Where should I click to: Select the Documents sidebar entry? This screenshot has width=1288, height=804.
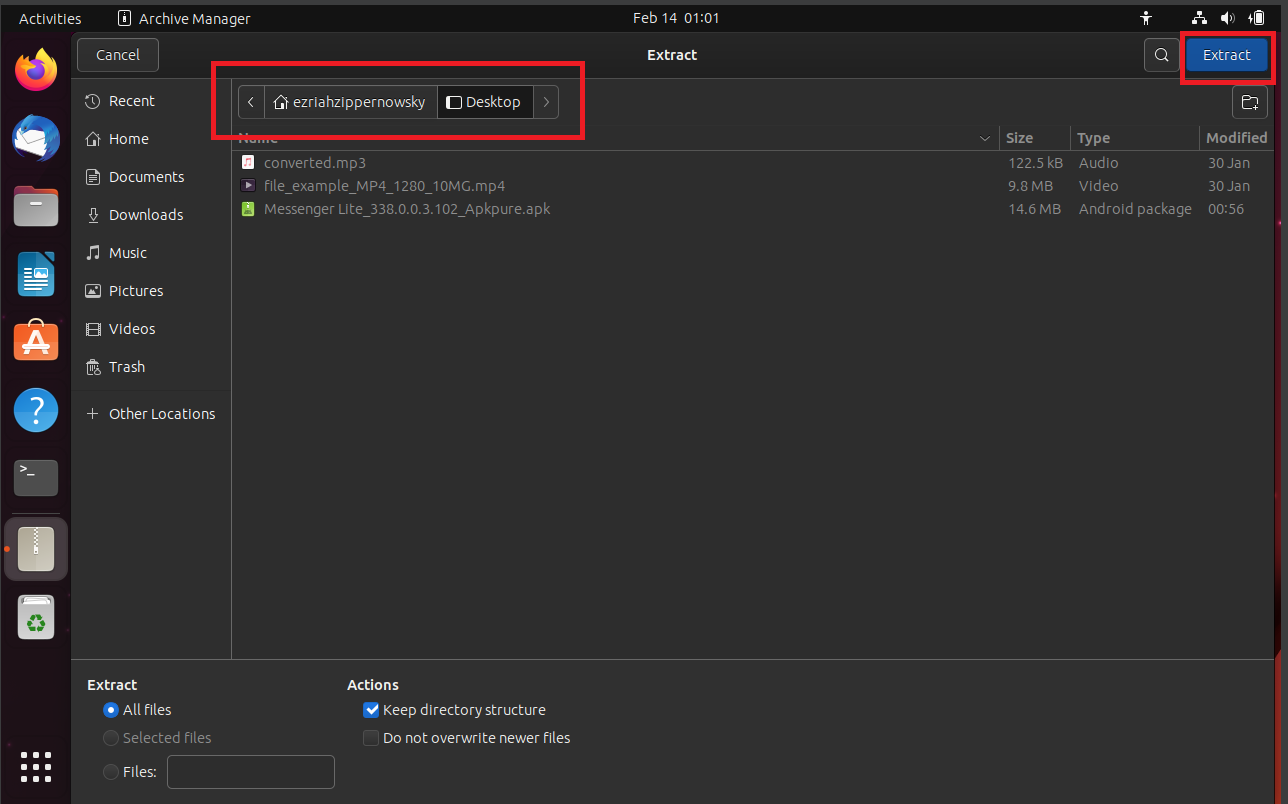(x=146, y=176)
